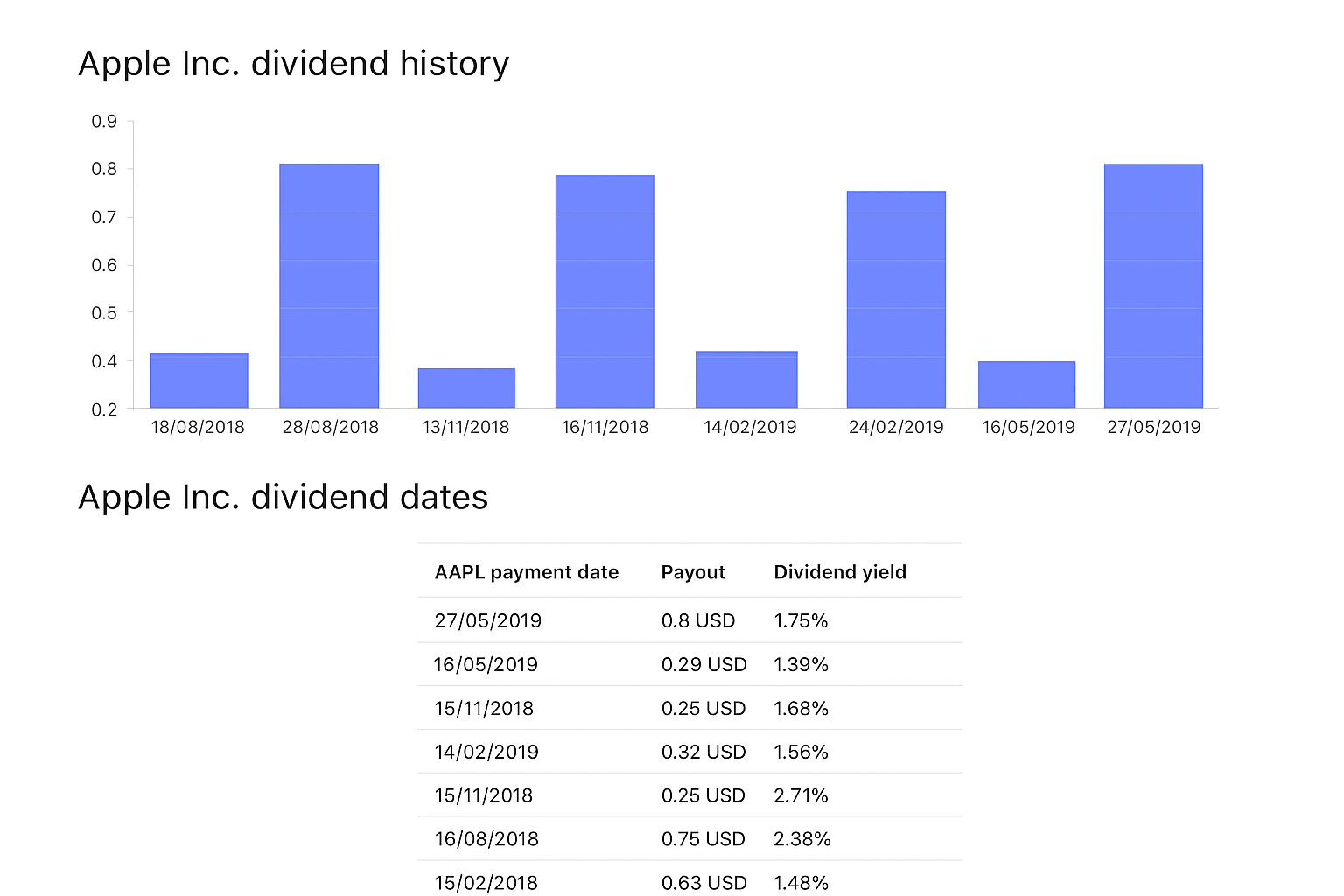Choose the chart bar for 27/05/2019

point(1153,286)
